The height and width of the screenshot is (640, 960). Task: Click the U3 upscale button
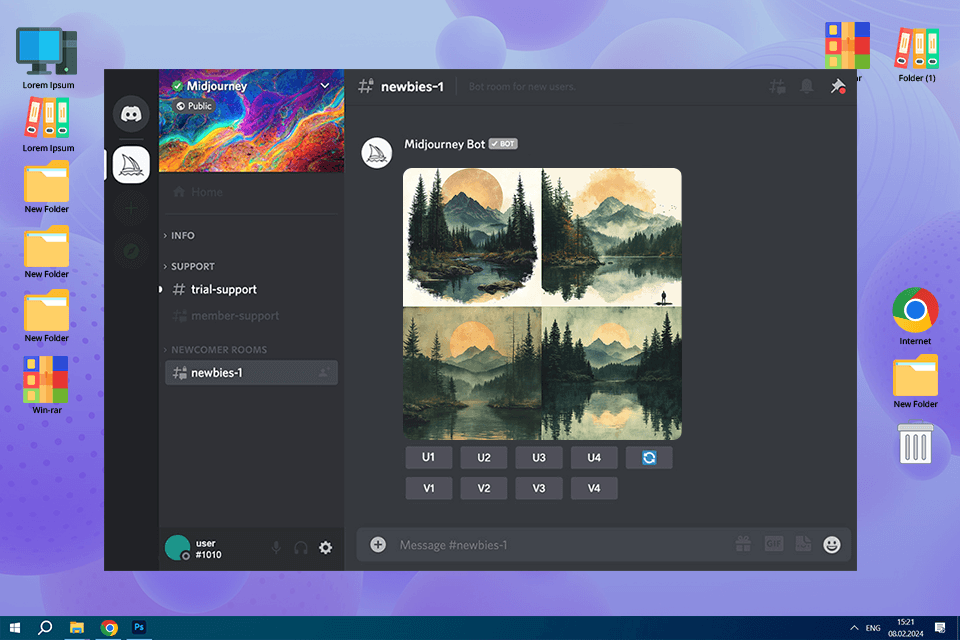(539, 457)
